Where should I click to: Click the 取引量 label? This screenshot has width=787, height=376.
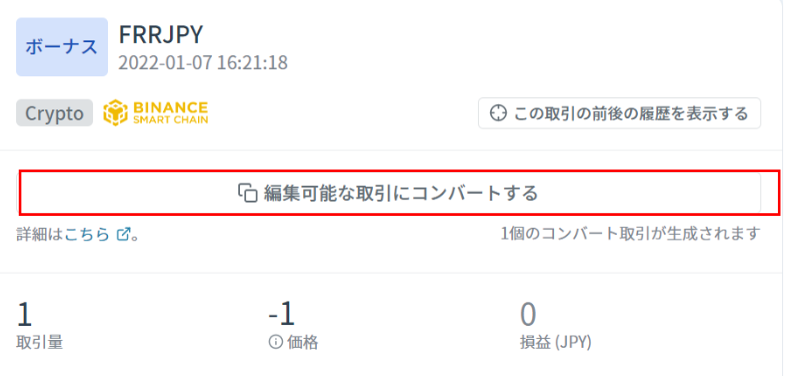point(39,343)
